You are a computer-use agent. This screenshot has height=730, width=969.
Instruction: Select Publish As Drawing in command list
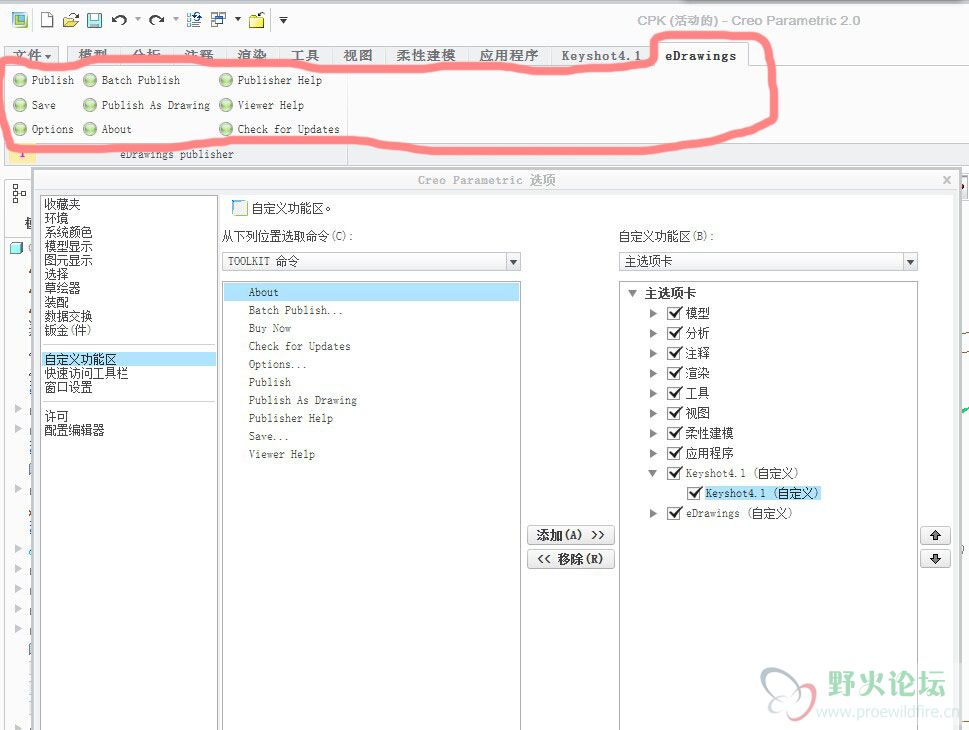pos(371,400)
